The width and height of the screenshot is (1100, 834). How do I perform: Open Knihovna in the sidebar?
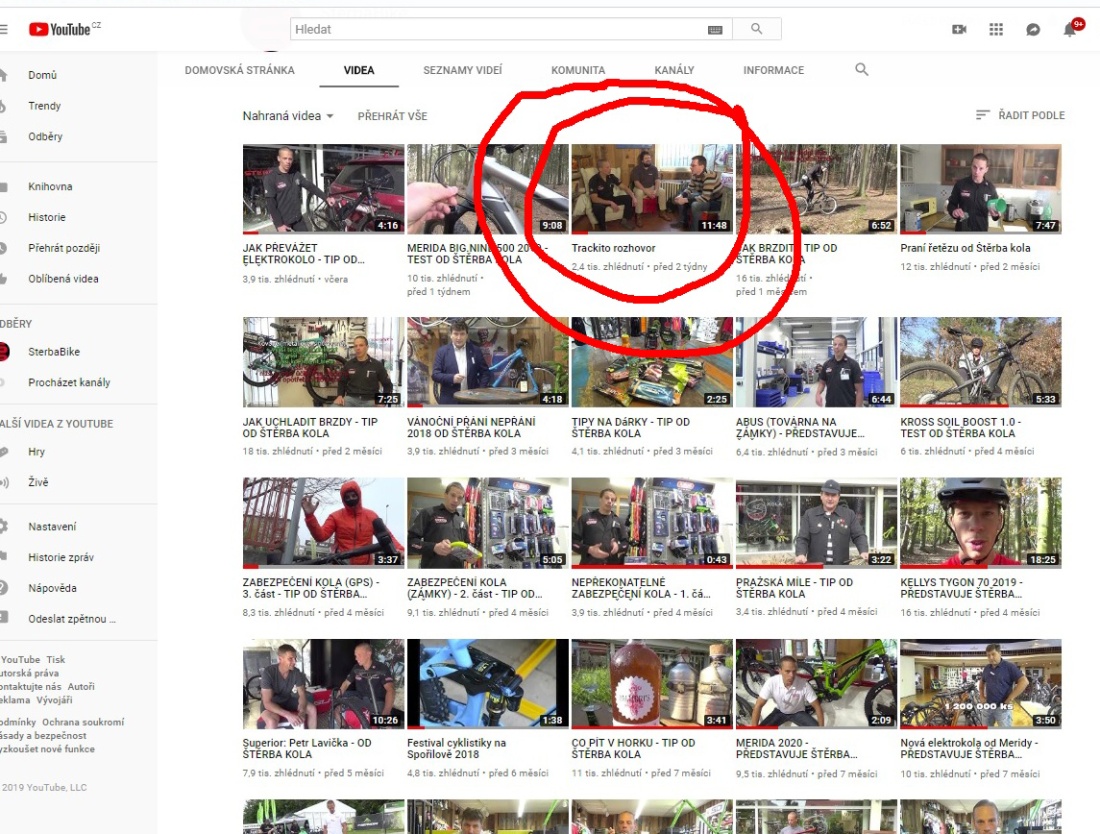(x=50, y=187)
